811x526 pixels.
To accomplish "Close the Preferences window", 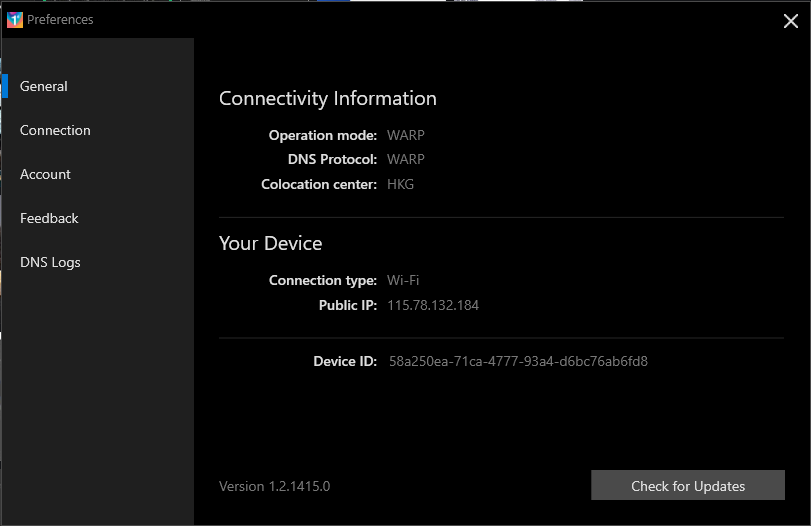I will click(789, 21).
